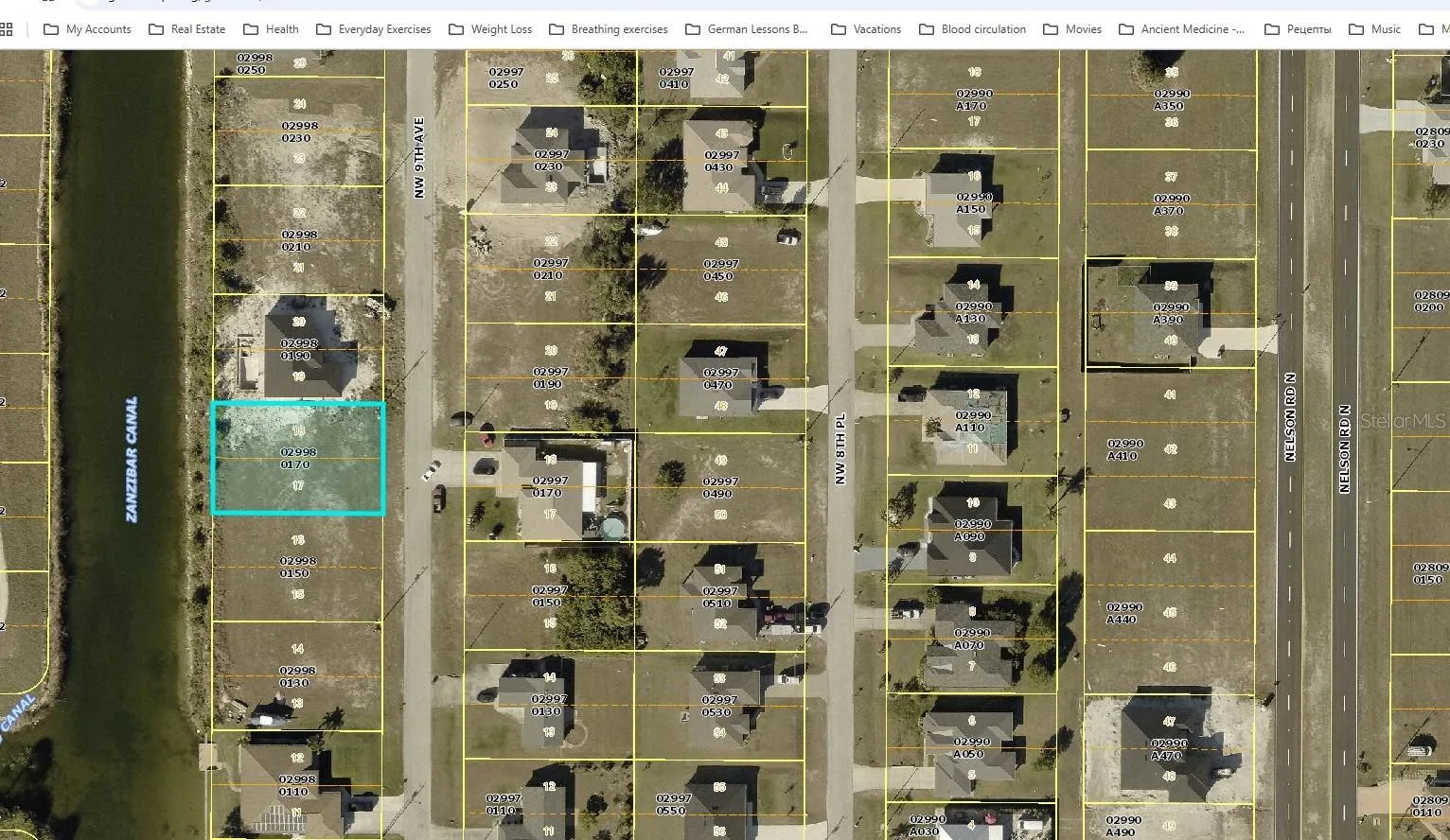Expand the Movies bookmark folder
This screenshot has width=1450, height=840.
1071,29
